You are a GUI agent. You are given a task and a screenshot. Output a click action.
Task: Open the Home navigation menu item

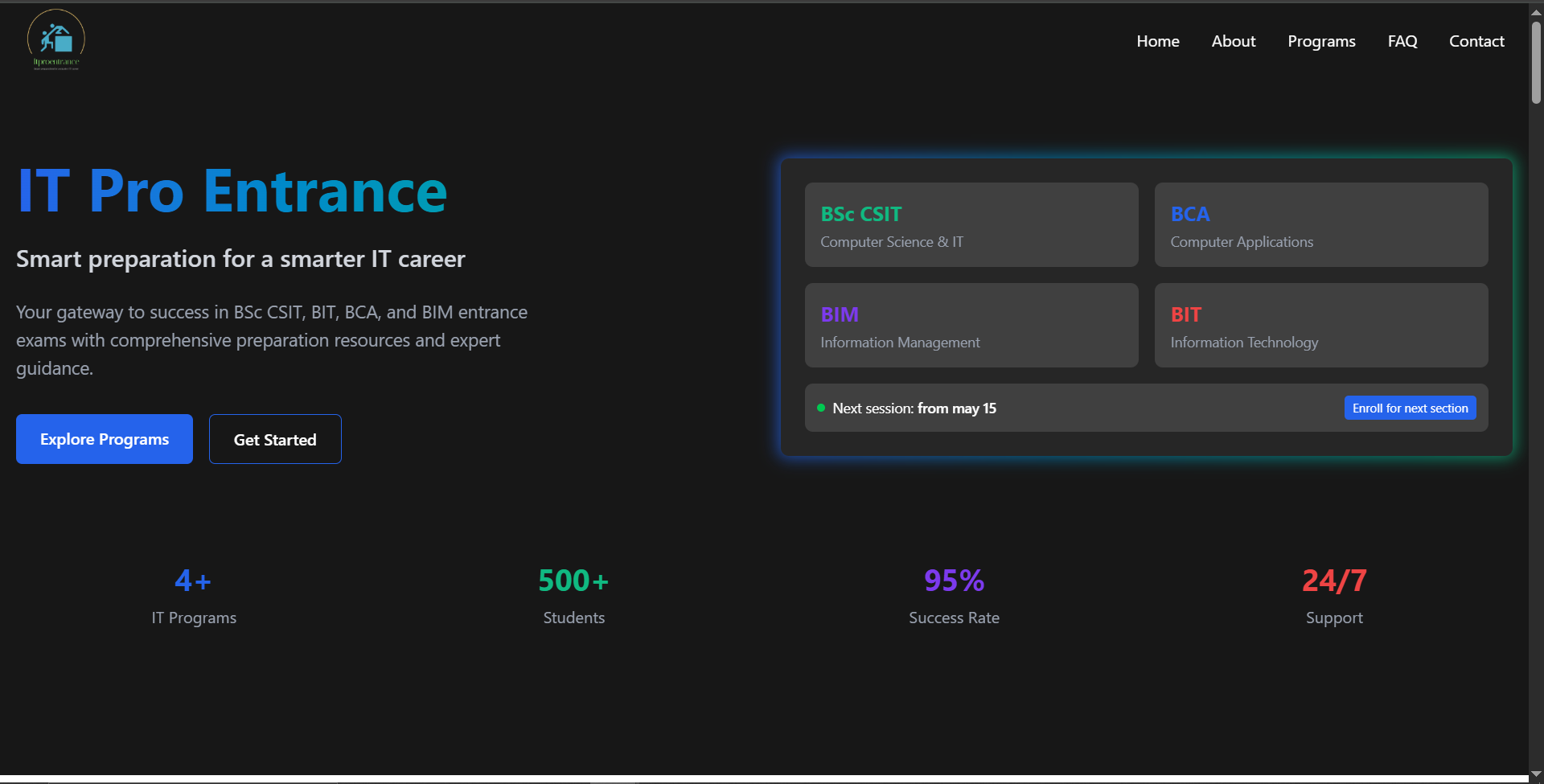pos(1157,41)
